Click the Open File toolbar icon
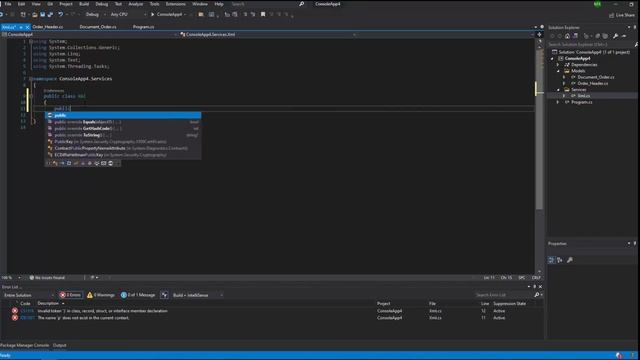 pyautogui.click(x=35, y=14)
